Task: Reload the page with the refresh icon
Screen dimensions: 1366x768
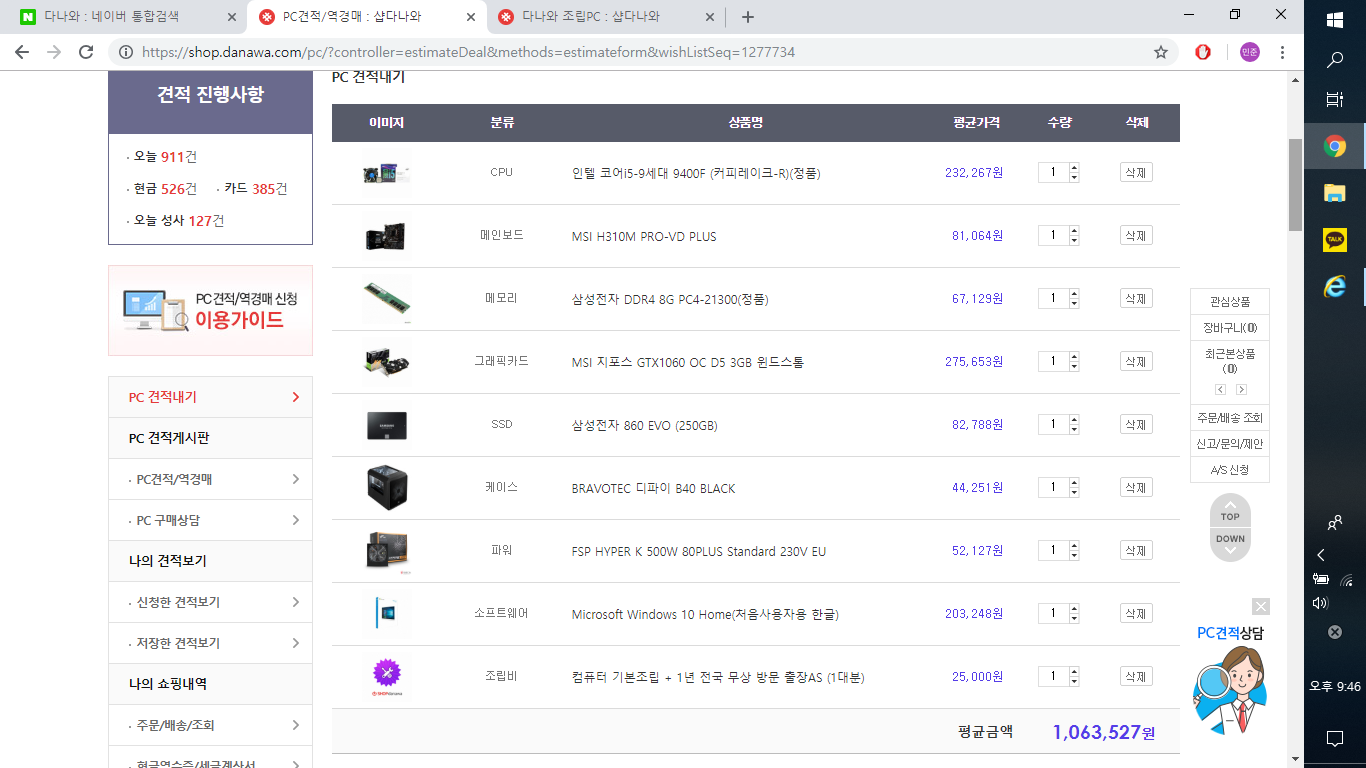Action: (86, 52)
